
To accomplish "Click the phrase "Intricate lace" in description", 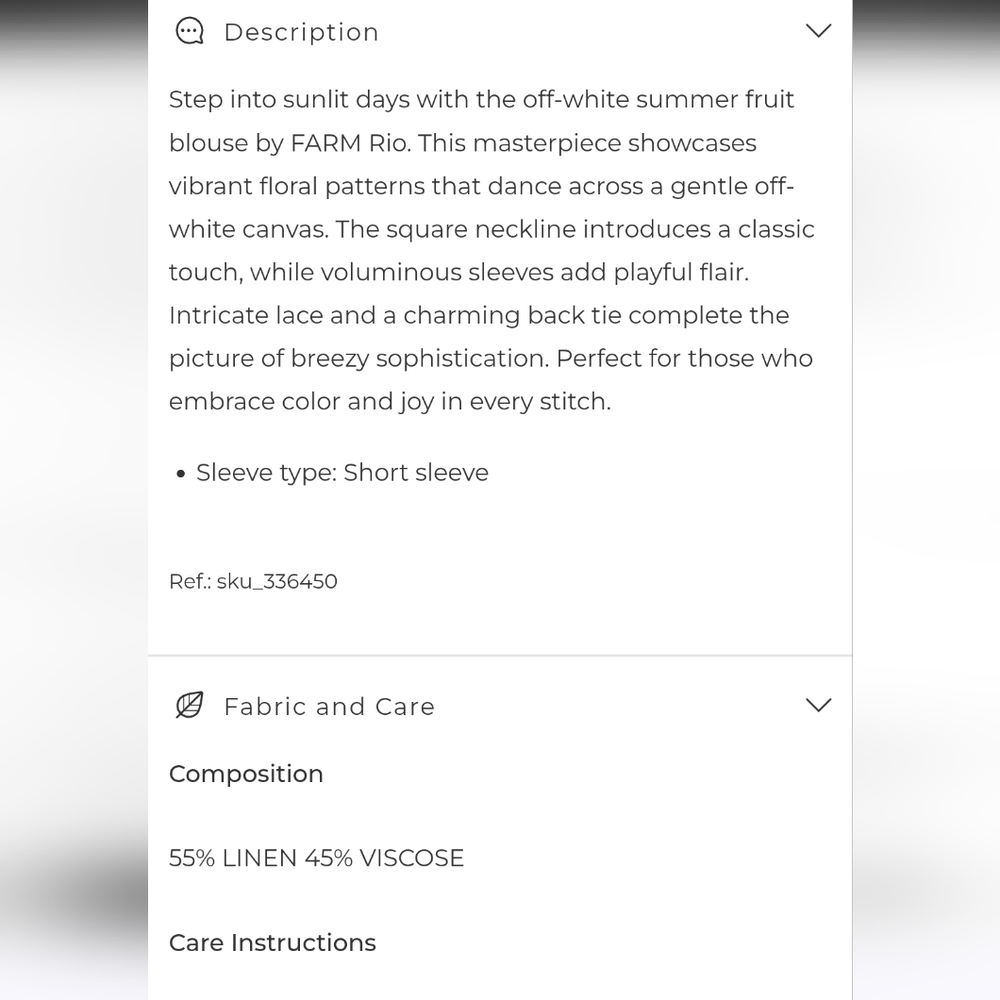I will [x=245, y=315].
